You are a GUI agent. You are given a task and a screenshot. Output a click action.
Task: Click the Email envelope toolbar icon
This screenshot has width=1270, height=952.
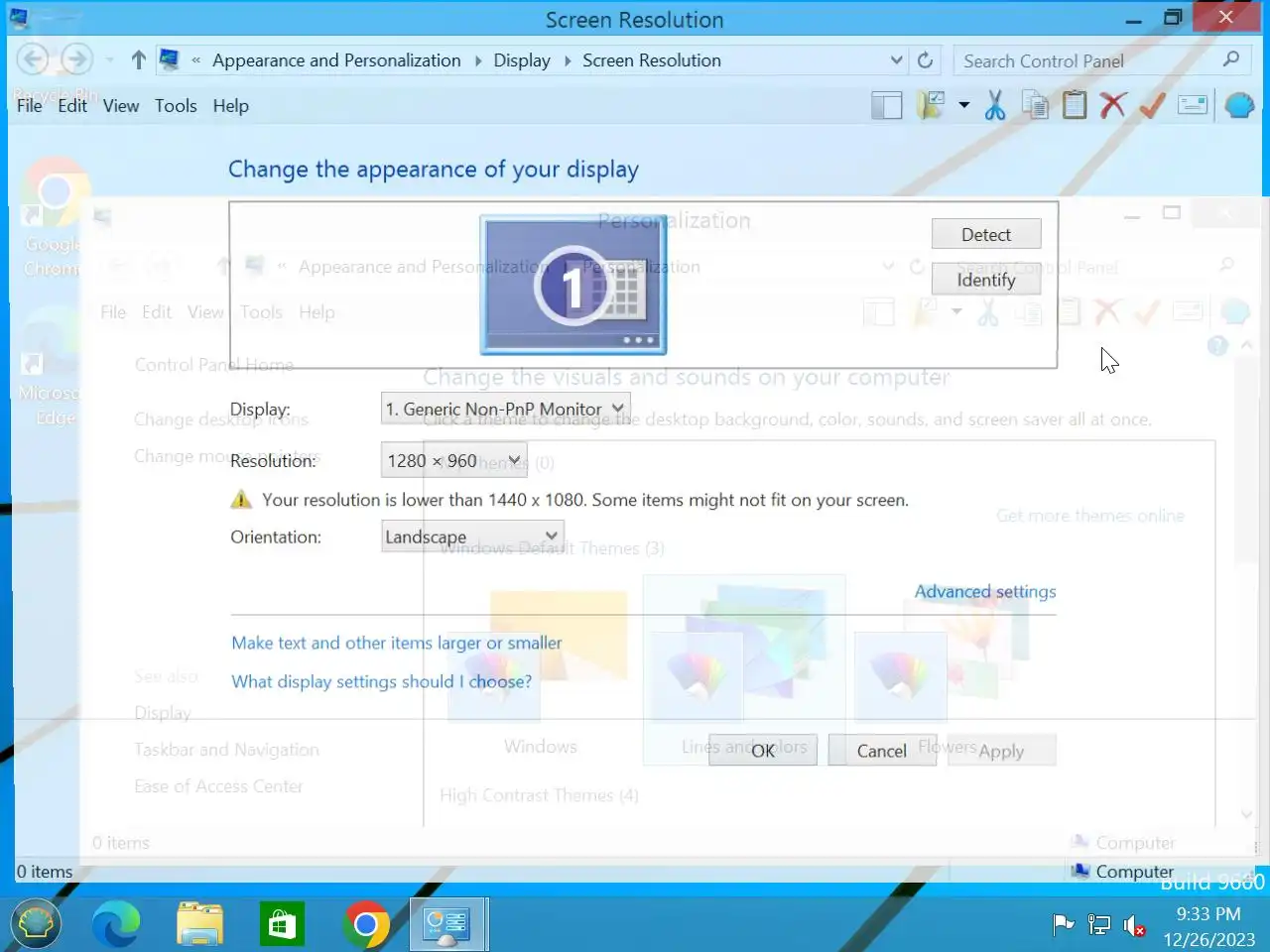(x=1193, y=105)
